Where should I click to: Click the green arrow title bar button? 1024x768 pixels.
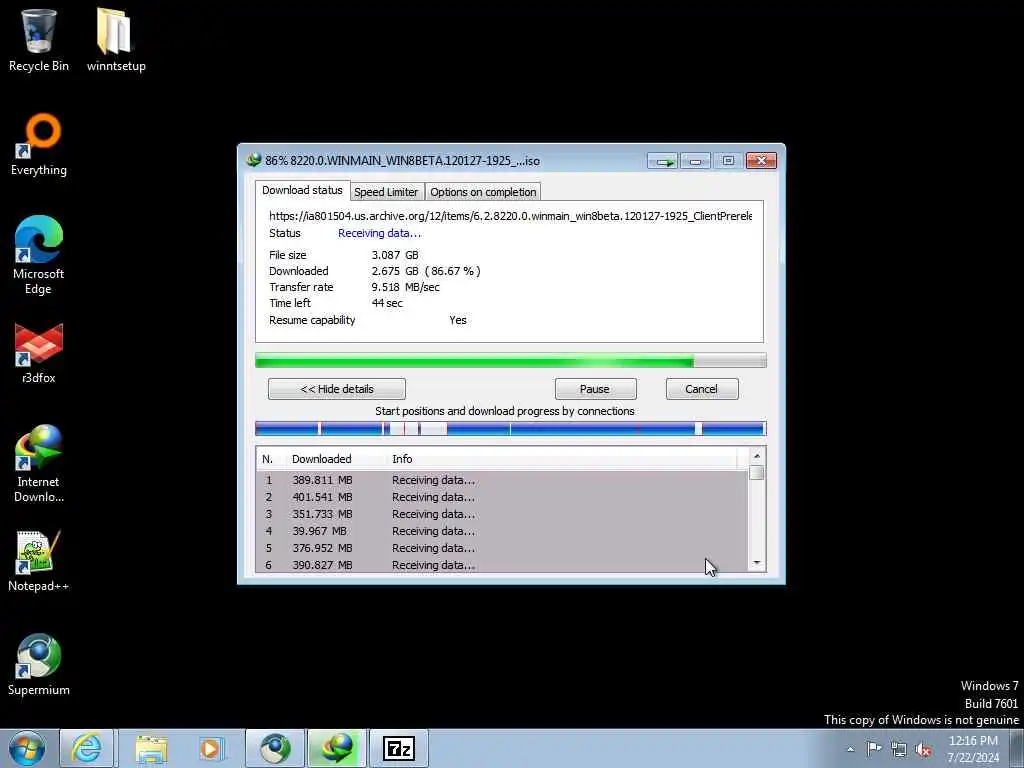click(664, 161)
